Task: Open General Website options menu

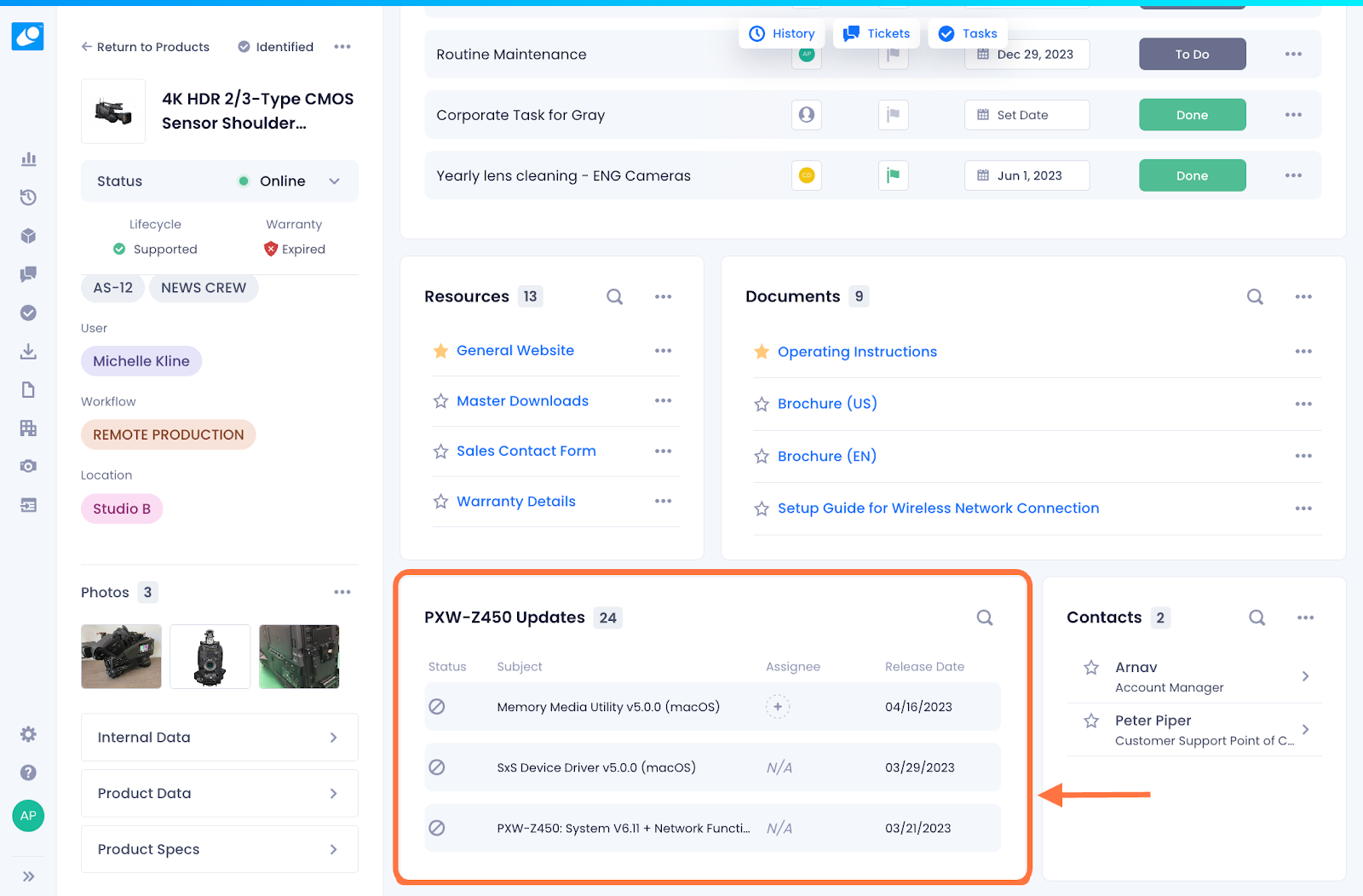Action: point(664,351)
